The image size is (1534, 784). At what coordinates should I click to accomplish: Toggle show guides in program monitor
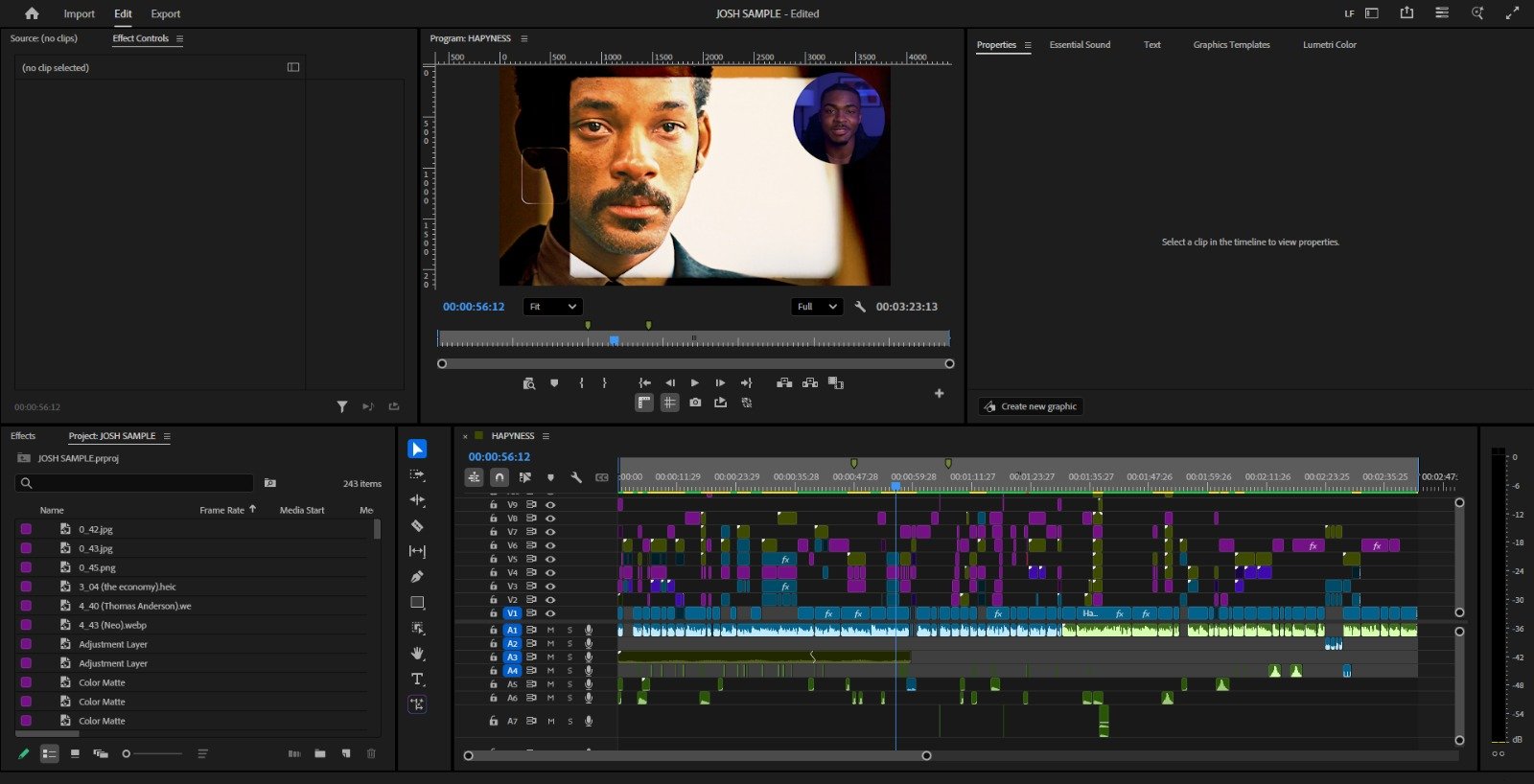pos(669,403)
